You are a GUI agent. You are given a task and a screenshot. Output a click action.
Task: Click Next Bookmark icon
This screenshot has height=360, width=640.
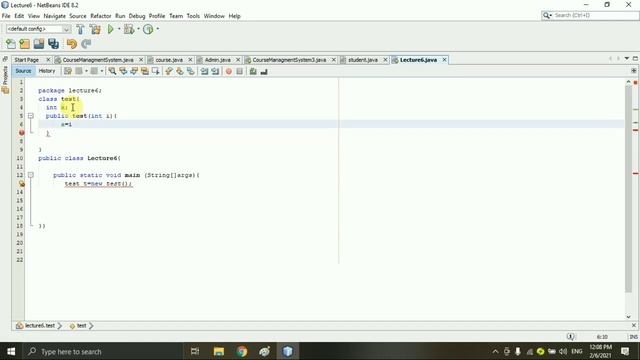pos(180,71)
